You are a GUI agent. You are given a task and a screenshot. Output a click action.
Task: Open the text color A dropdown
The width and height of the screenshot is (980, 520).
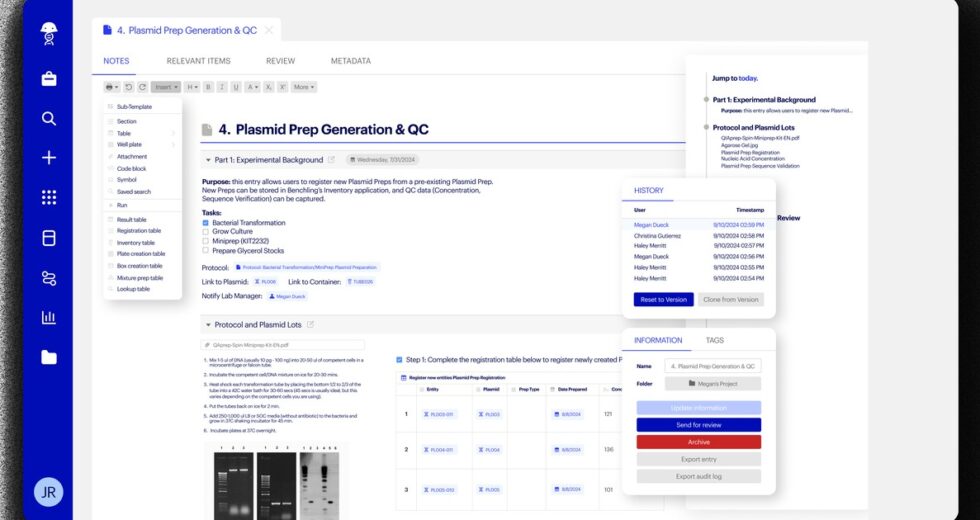tap(252, 87)
